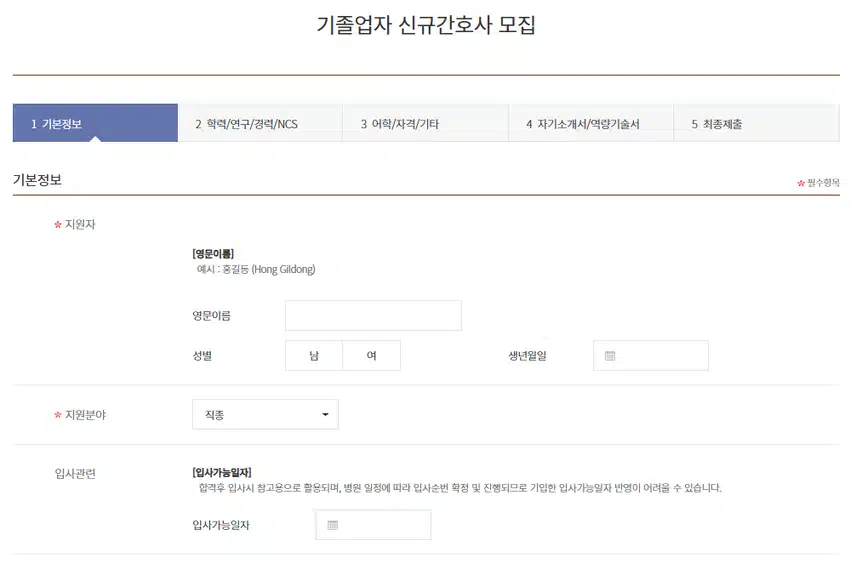Click the 생년월일 date input
This screenshot has height=568, width=856.
[651, 356]
